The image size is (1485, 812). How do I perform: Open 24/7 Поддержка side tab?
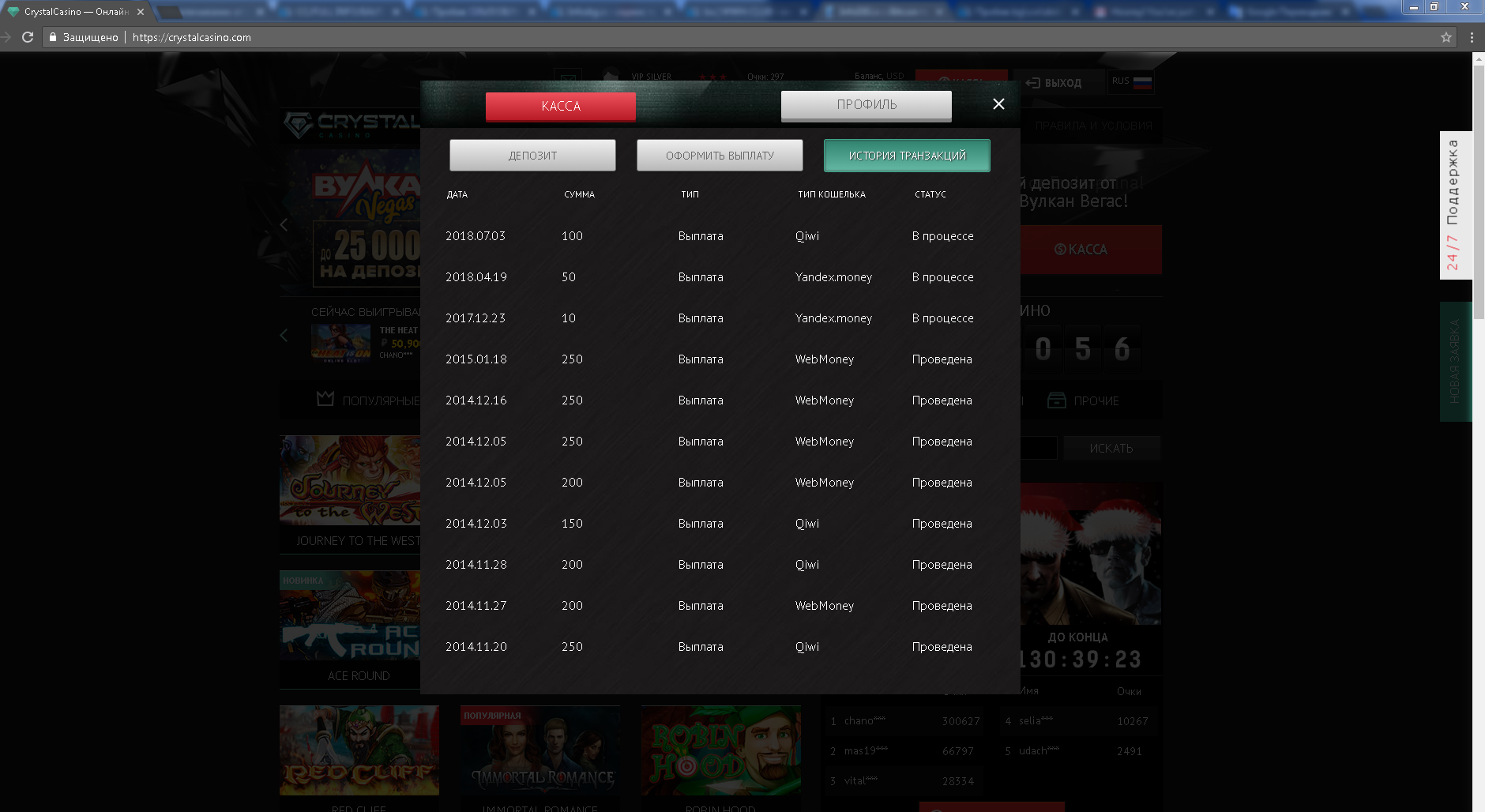(x=1455, y=205)
